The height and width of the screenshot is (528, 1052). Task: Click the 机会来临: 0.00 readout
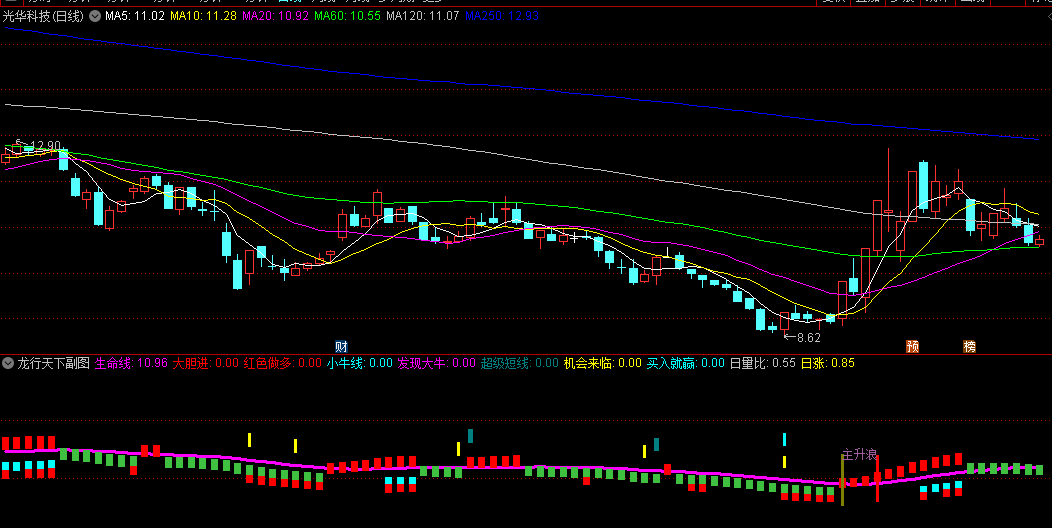click(602, 364)
